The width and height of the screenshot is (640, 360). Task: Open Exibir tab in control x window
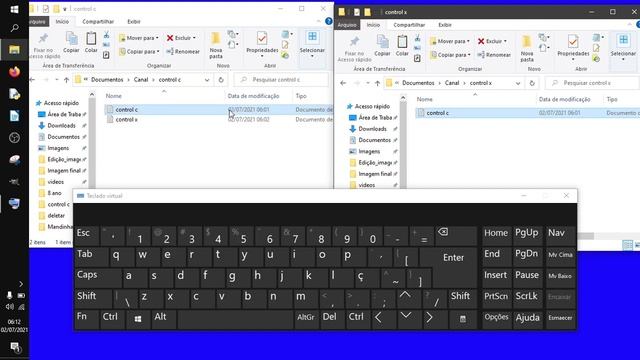click(445, 25)
